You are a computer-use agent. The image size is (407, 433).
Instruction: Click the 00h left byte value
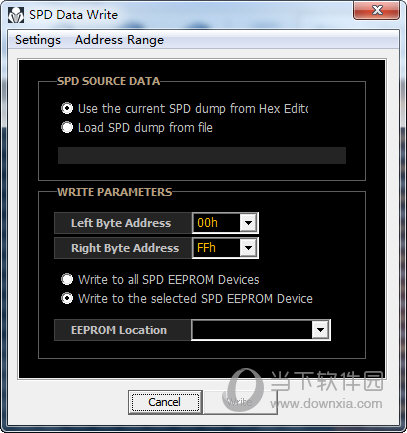coord(207,223)
